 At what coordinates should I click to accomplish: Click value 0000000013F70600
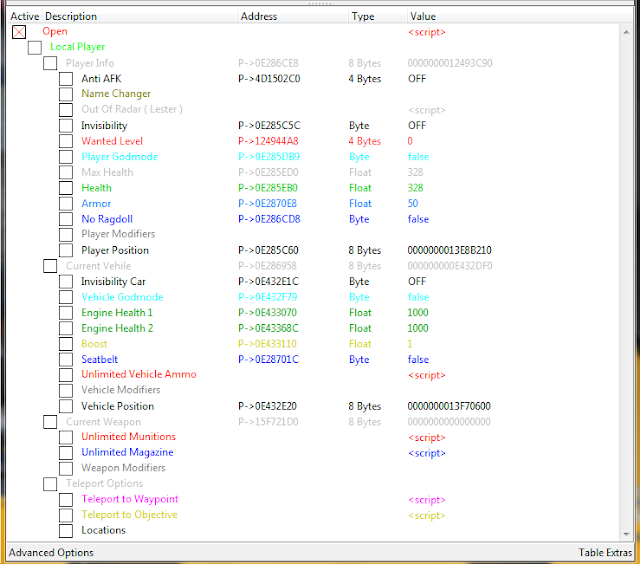tap(449, 406)
